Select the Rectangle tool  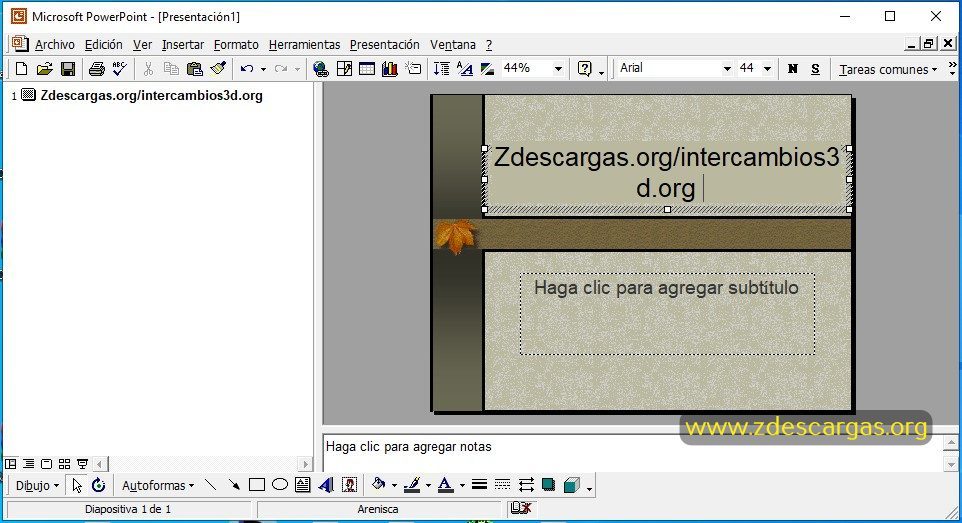click(x=257, y=486)
